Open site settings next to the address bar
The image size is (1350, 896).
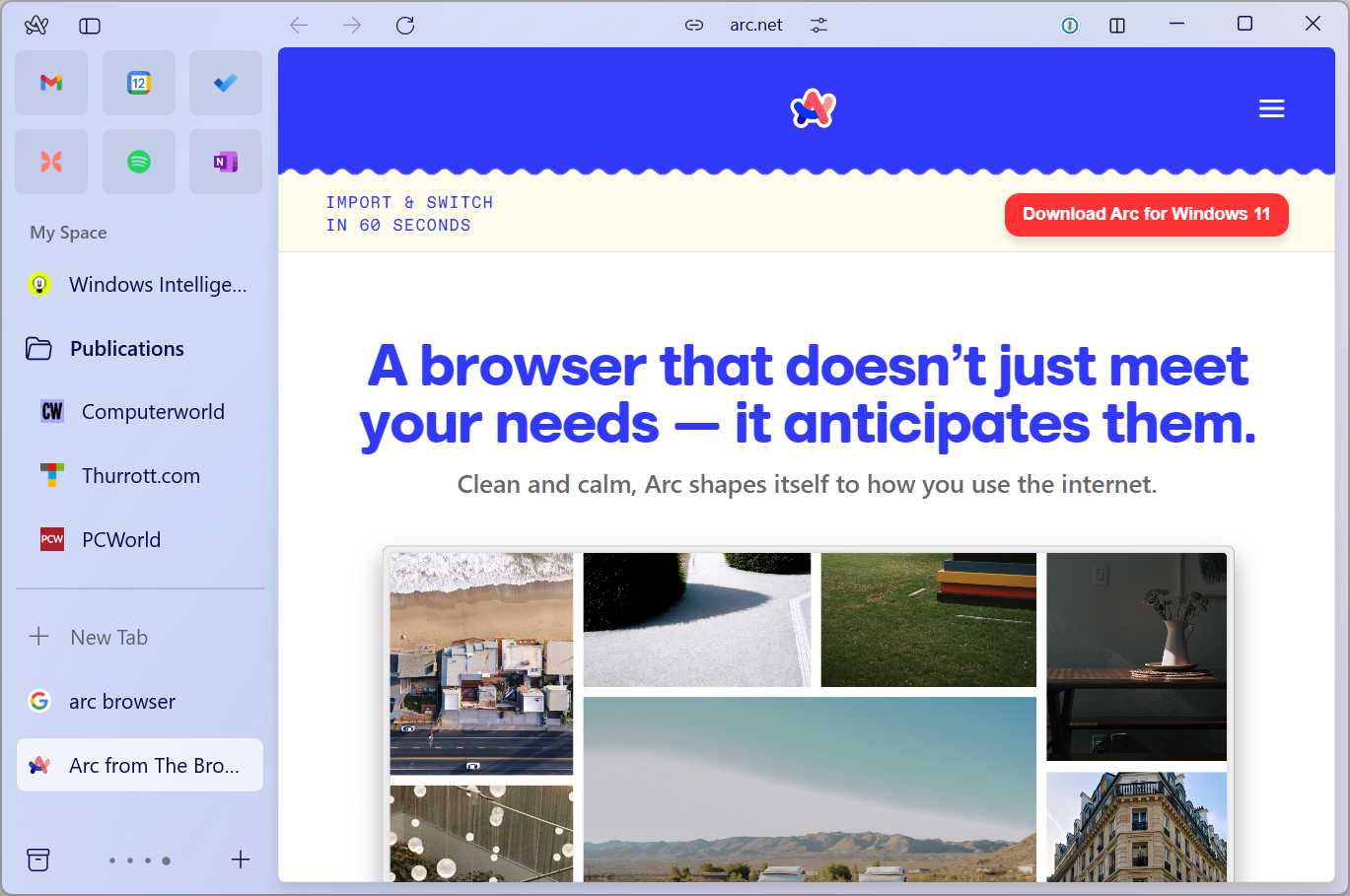click(818, 25)
